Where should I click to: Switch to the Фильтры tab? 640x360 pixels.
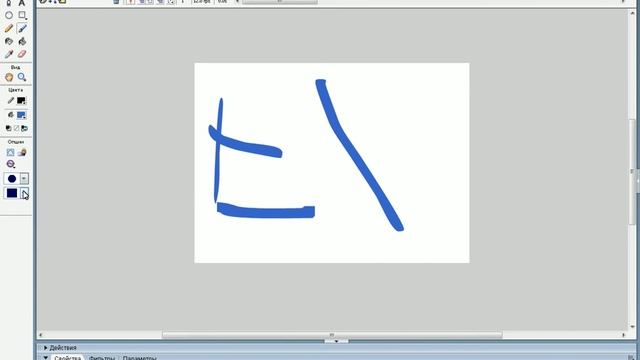click(102, 358)
